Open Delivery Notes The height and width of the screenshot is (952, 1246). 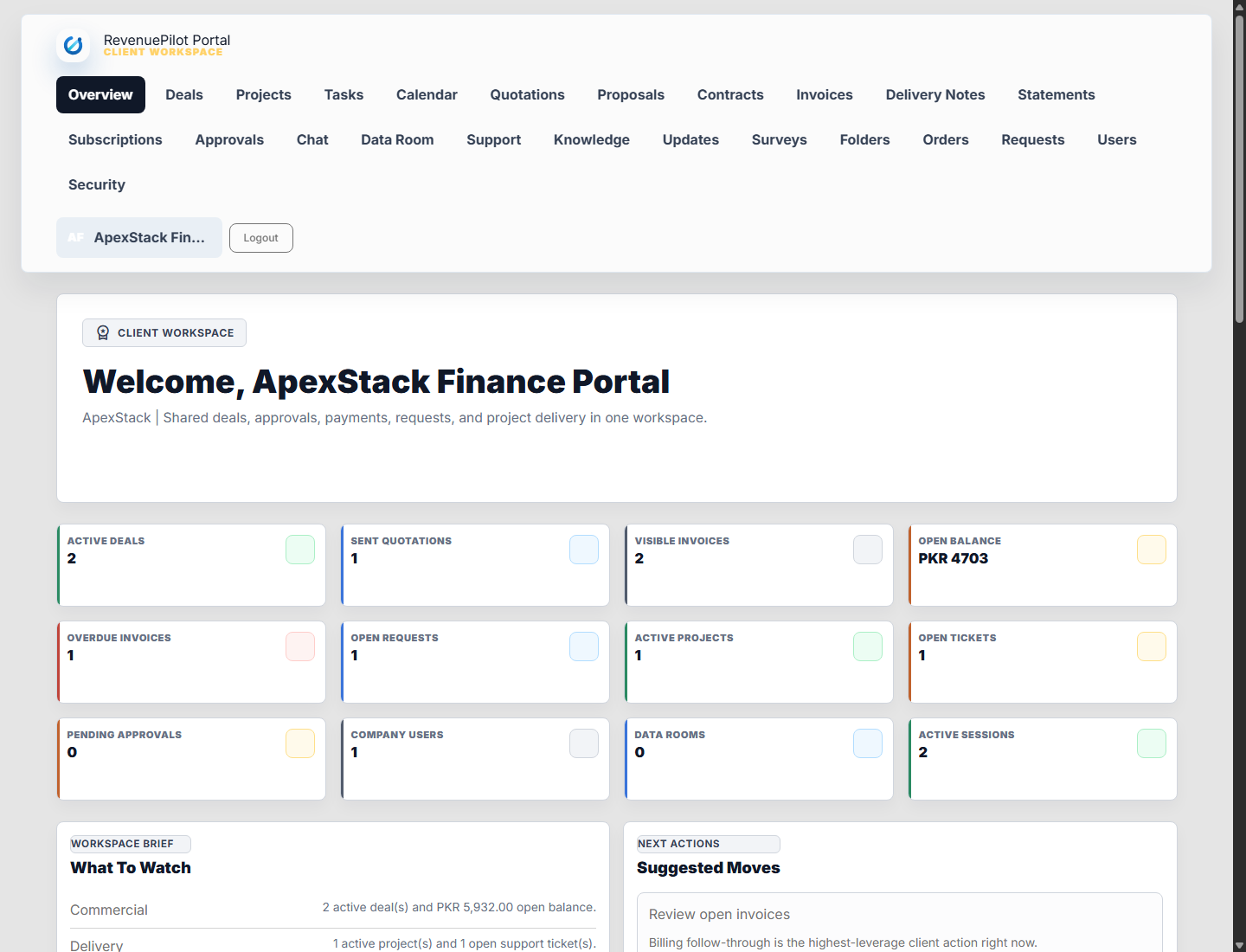point(935,95)
